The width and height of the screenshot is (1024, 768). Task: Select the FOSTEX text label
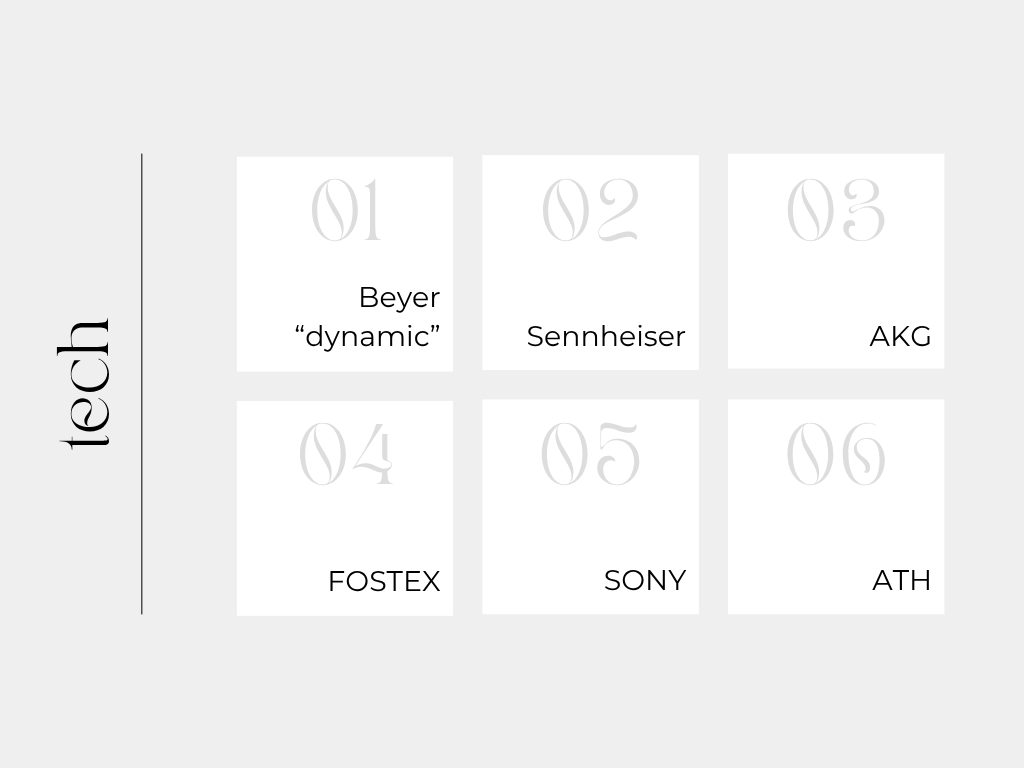click(x=384, y=581)
